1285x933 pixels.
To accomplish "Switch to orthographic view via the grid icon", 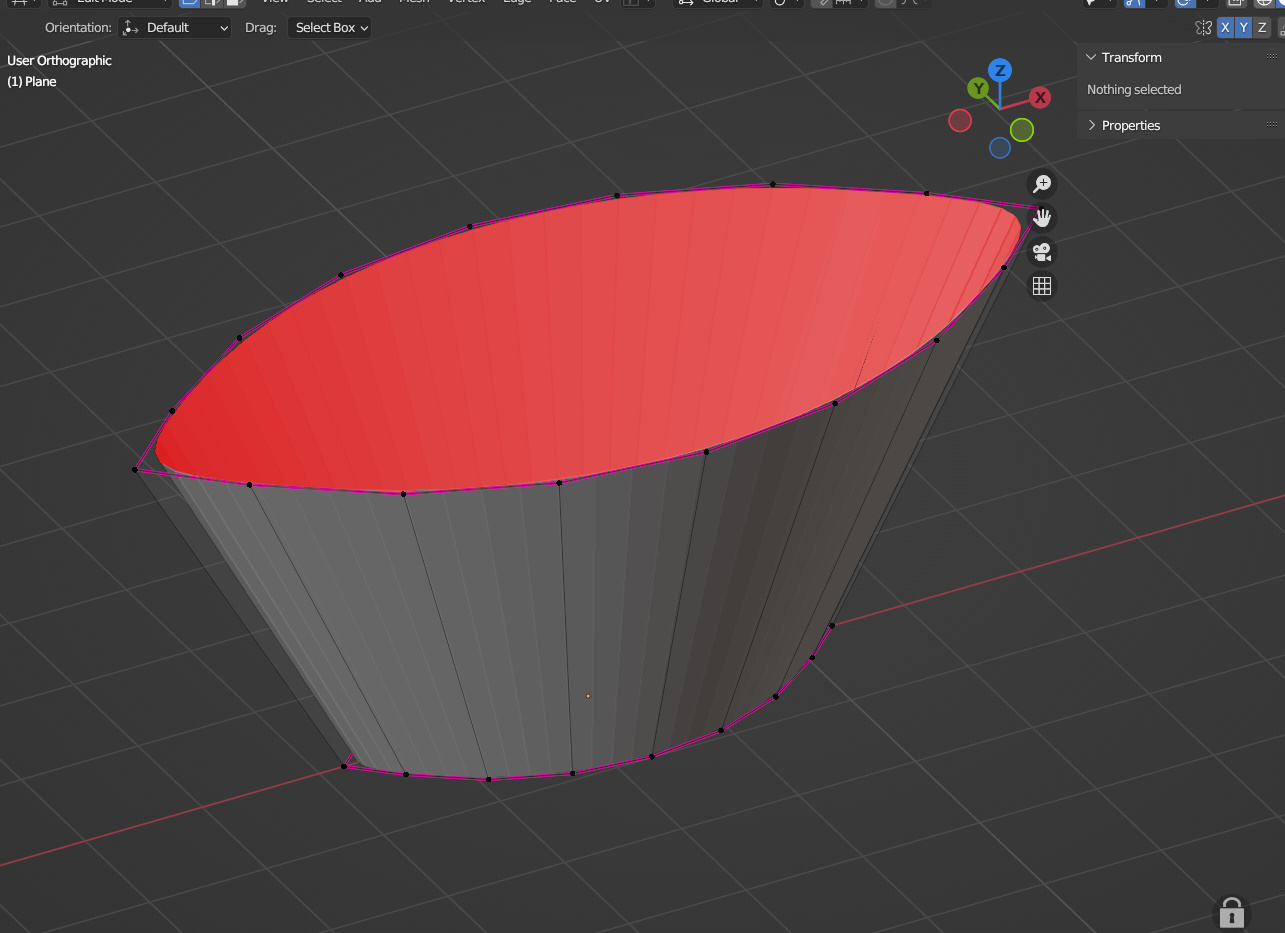I will (x=1041, y=286).
